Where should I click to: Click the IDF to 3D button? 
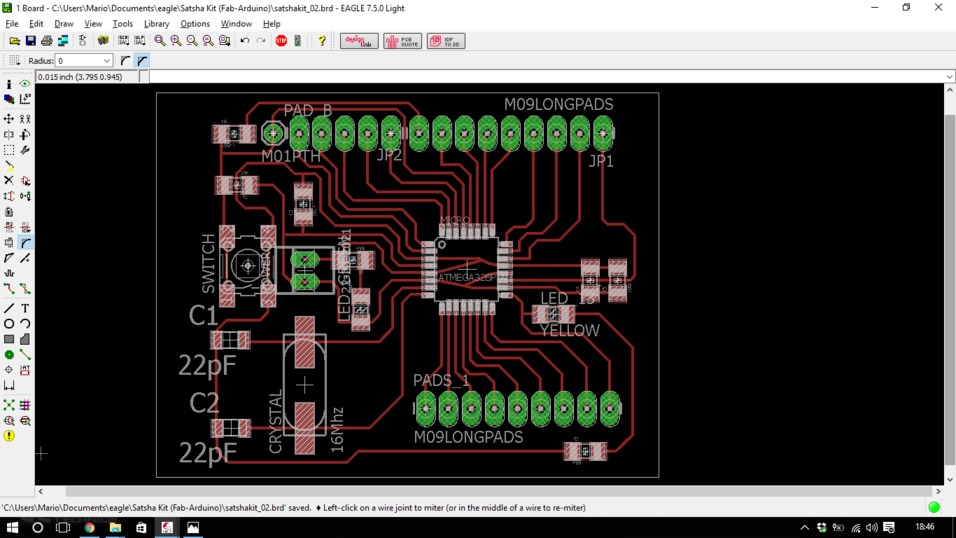pos(446,41)
